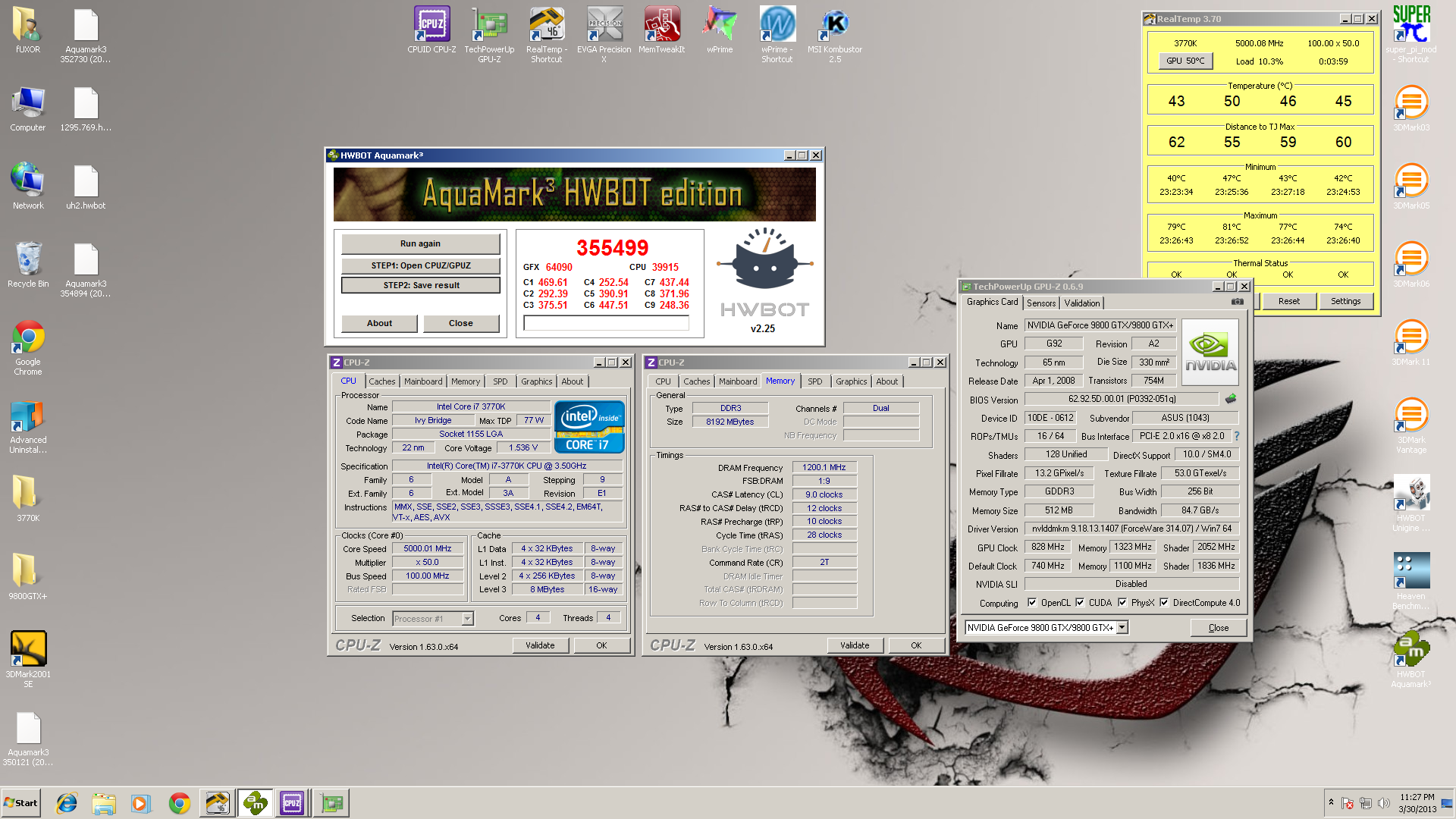Screen dimensions: 1456x819
Task: Switch to Validation tab in GPU-Z
Action: [x=1082, y=303]
